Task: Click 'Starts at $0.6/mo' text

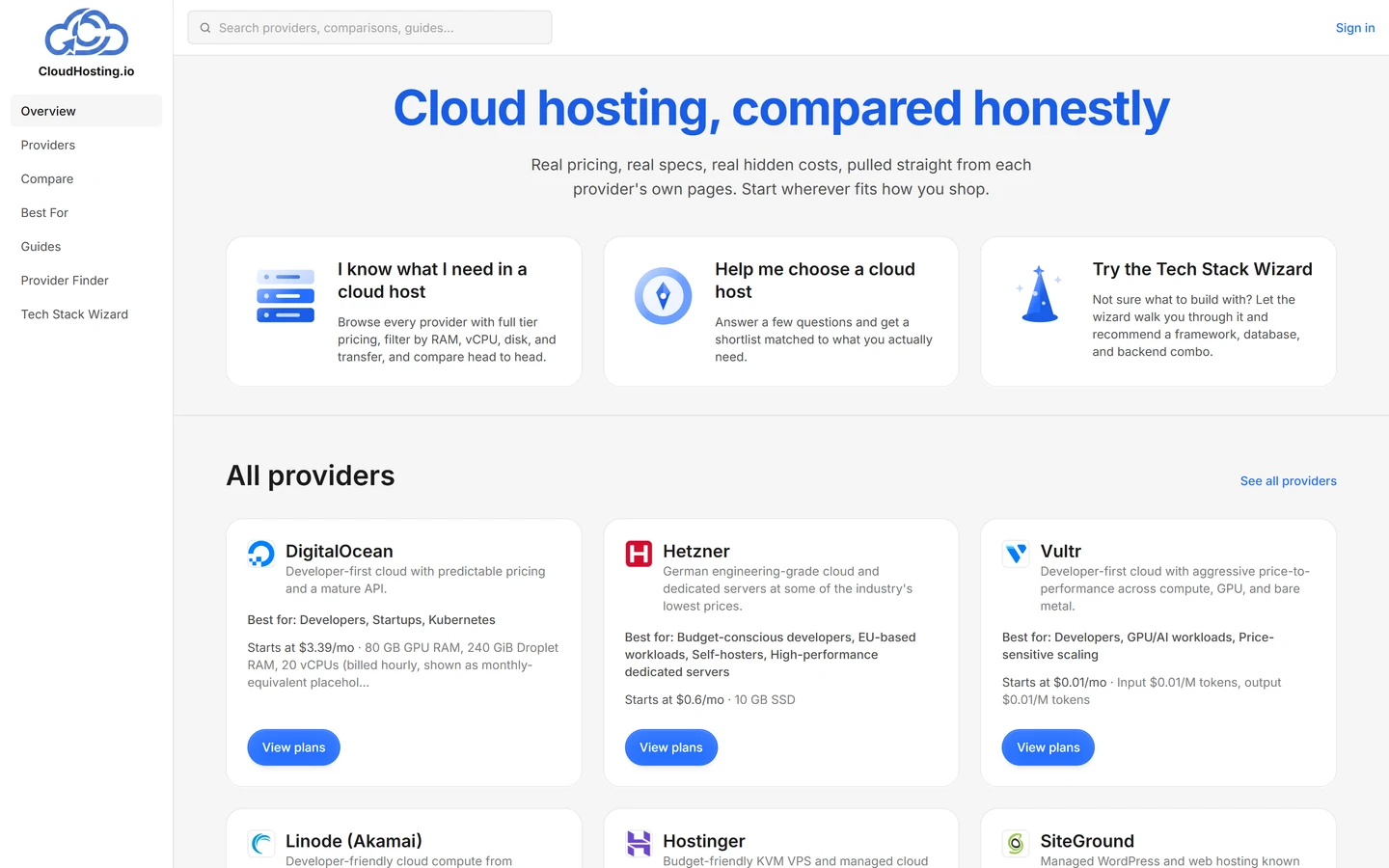Action: [x=674, y=700]
